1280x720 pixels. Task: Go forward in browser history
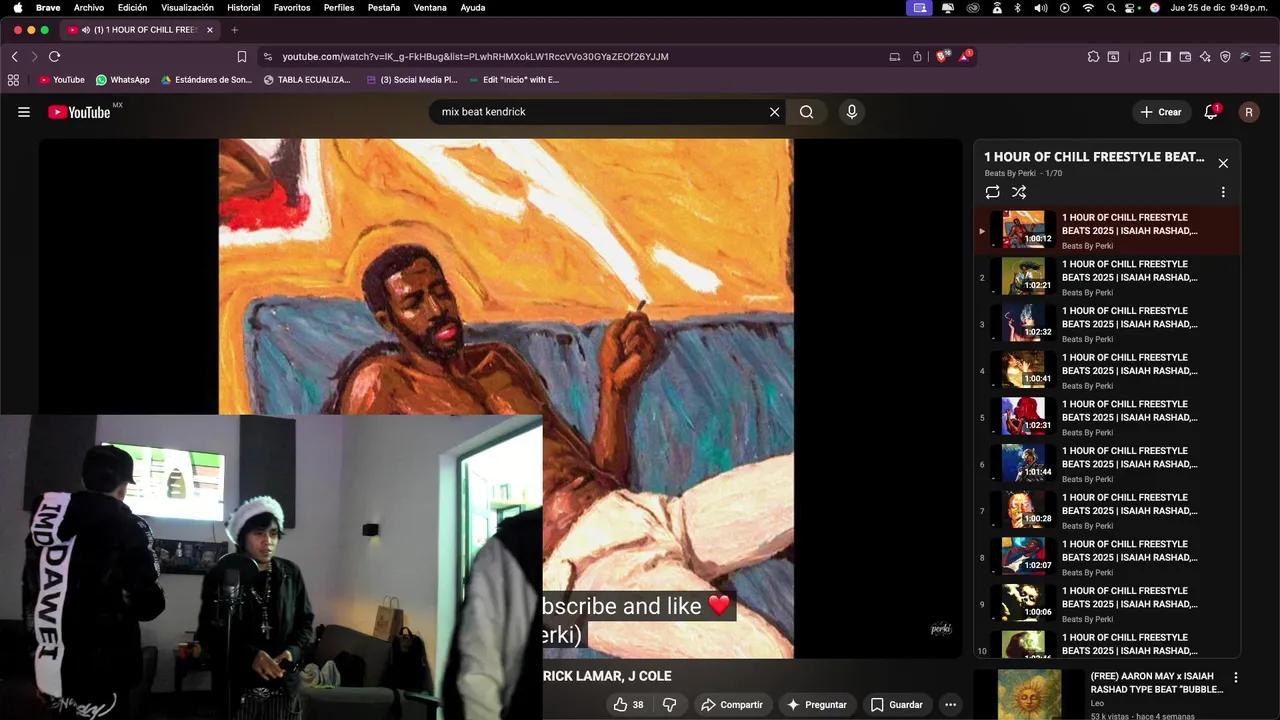34,57
